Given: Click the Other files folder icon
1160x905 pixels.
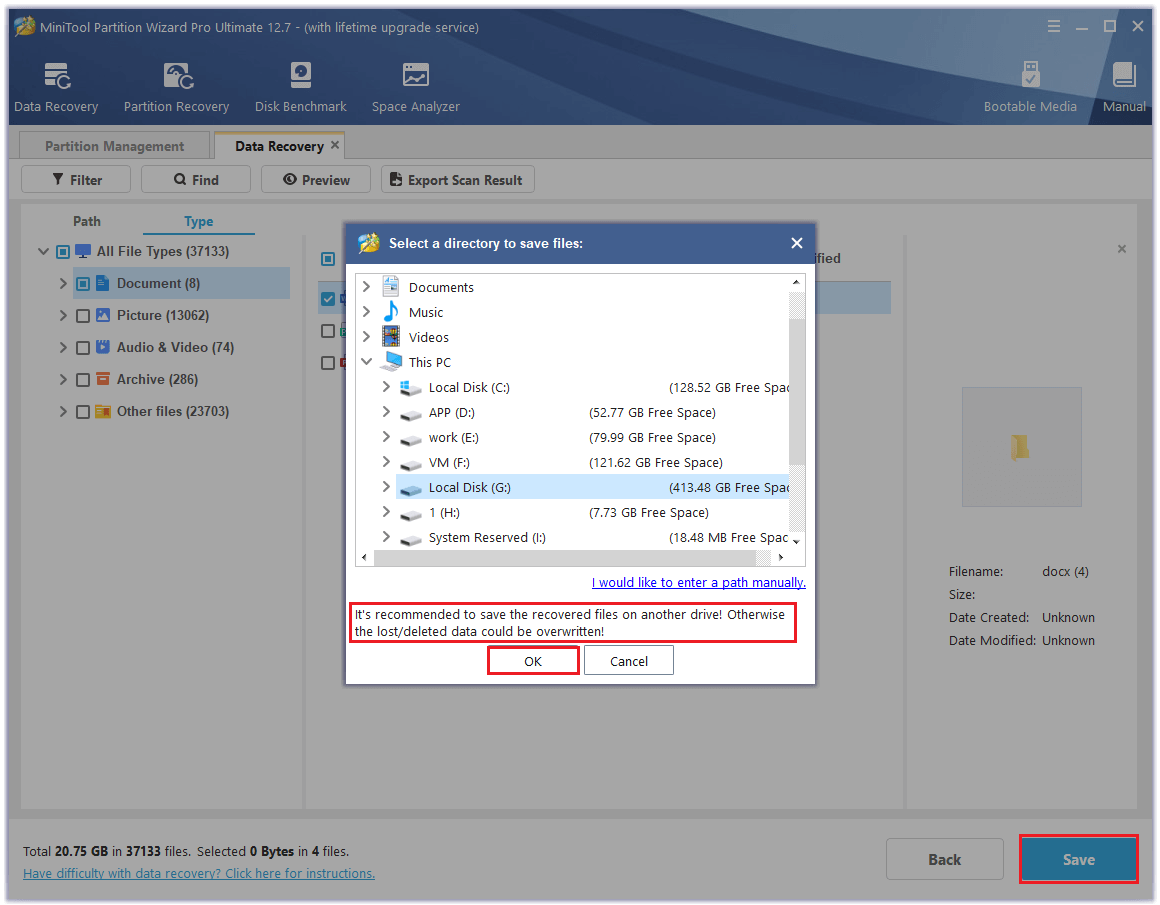Looking at the screenshot, I should (x=103, y=411).
